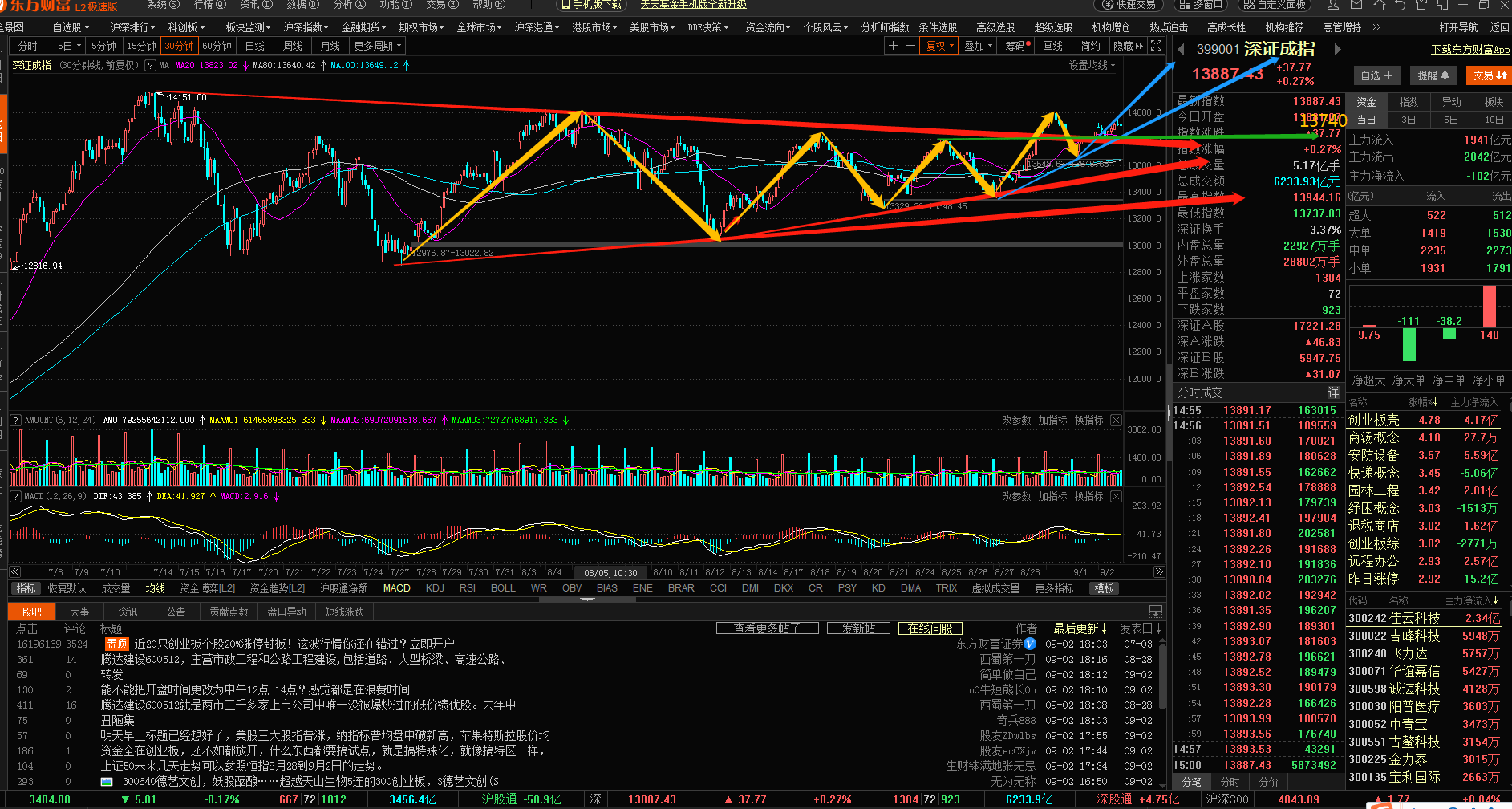The width and height of the screenshot is (1512, 809).
Task: Switch to 周线 weekly chart
Action: (293, 46)
